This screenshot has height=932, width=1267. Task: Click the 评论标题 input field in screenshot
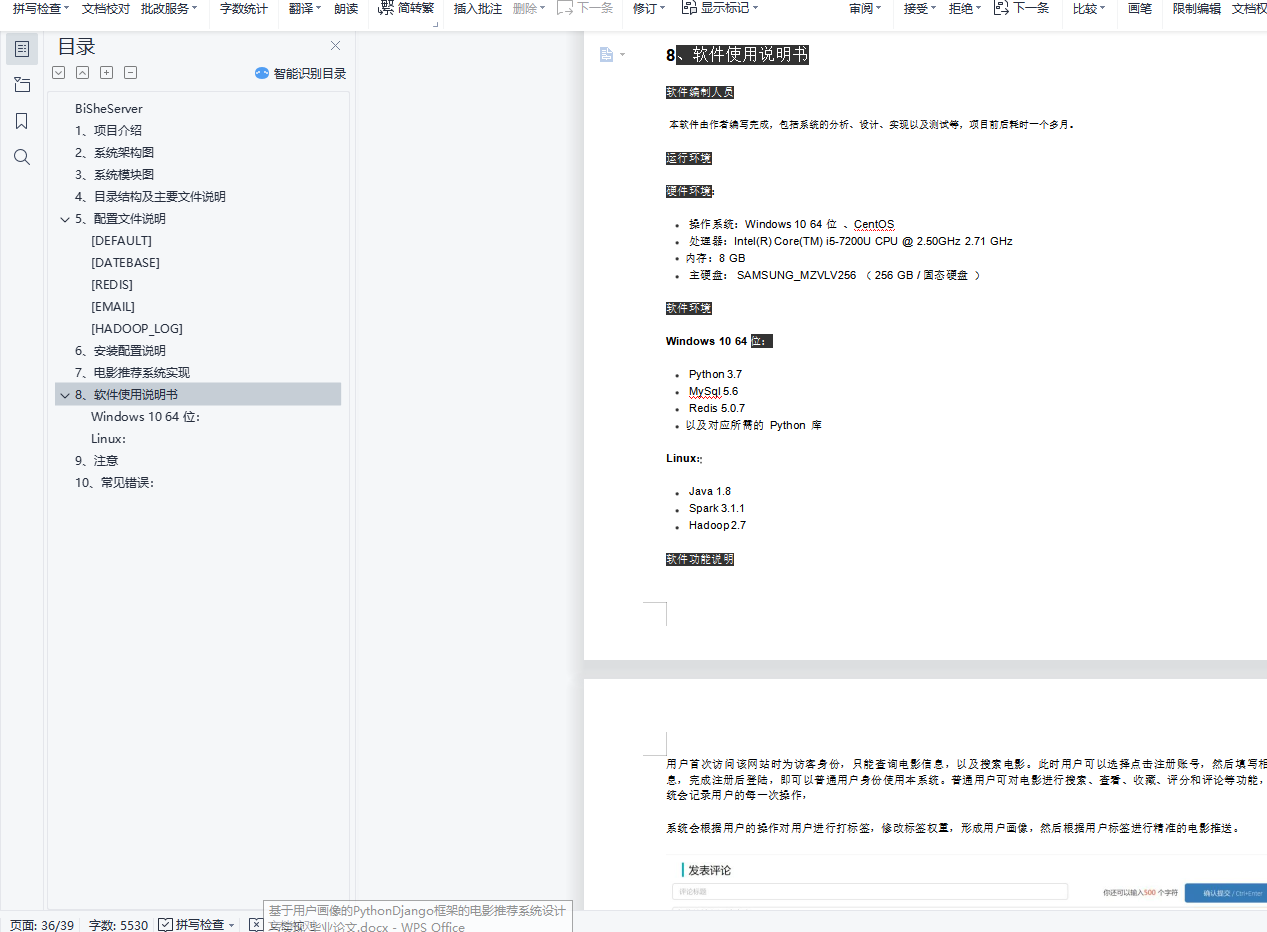click(x=869, y=892)
